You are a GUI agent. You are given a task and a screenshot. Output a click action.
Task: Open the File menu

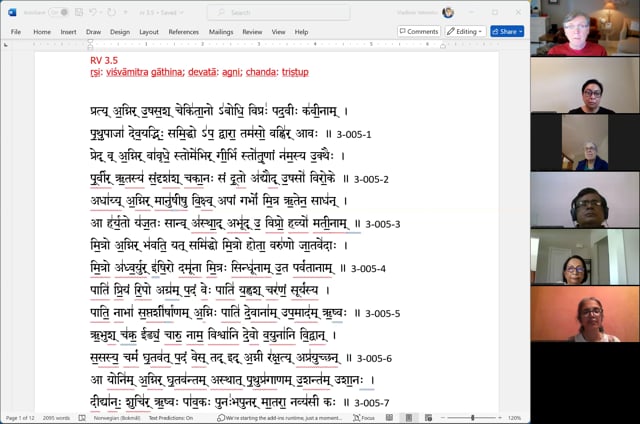pyautogui.click(x=16, y=32)
